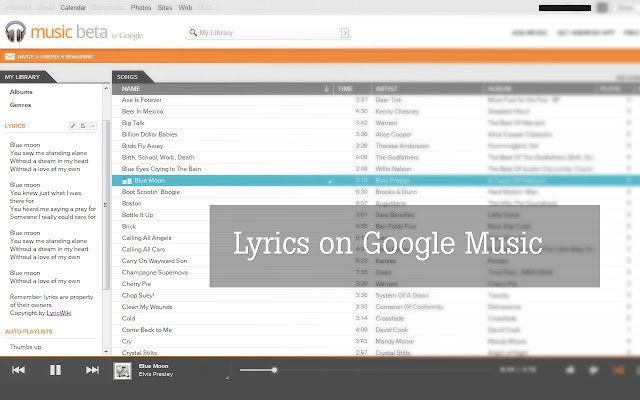Select Blue Eyes Crying In The Rain
The height and width of the screenshot is (400, 640).
click(161, 169)
